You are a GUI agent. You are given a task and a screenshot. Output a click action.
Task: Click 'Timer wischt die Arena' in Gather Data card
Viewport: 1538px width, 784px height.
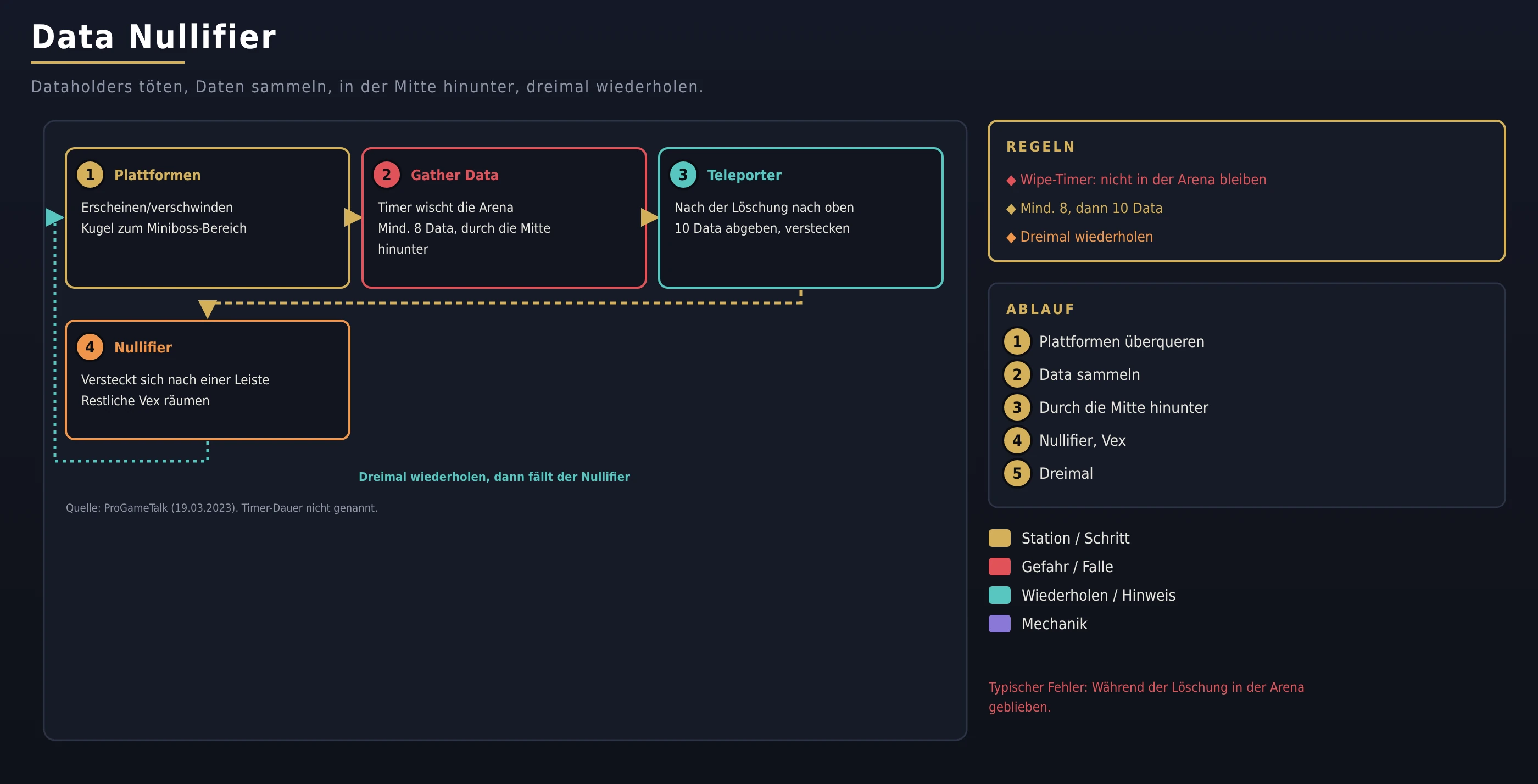pos(445,208)
